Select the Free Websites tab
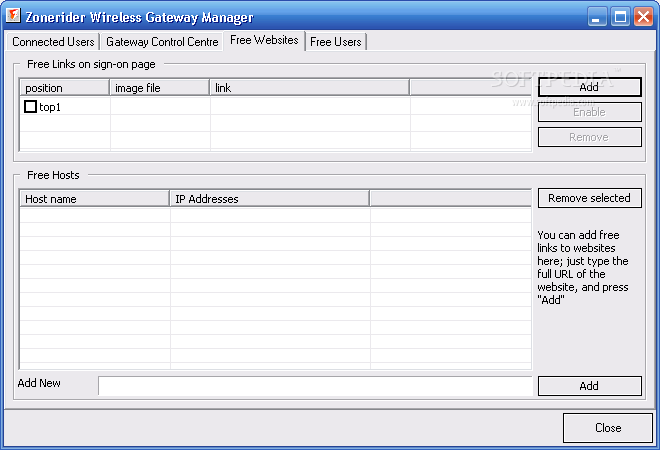This screenshot has width=660, height=450. click(264, 40)
